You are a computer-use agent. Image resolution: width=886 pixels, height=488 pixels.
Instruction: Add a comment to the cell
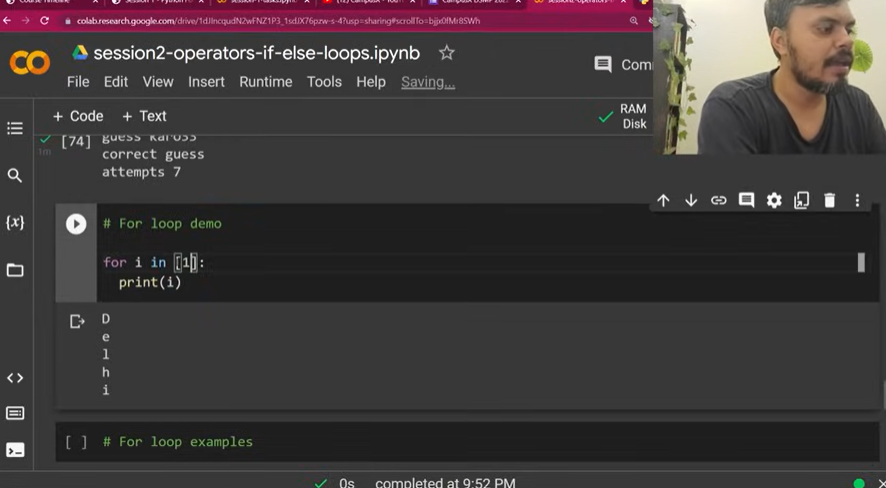pos(746,201)
